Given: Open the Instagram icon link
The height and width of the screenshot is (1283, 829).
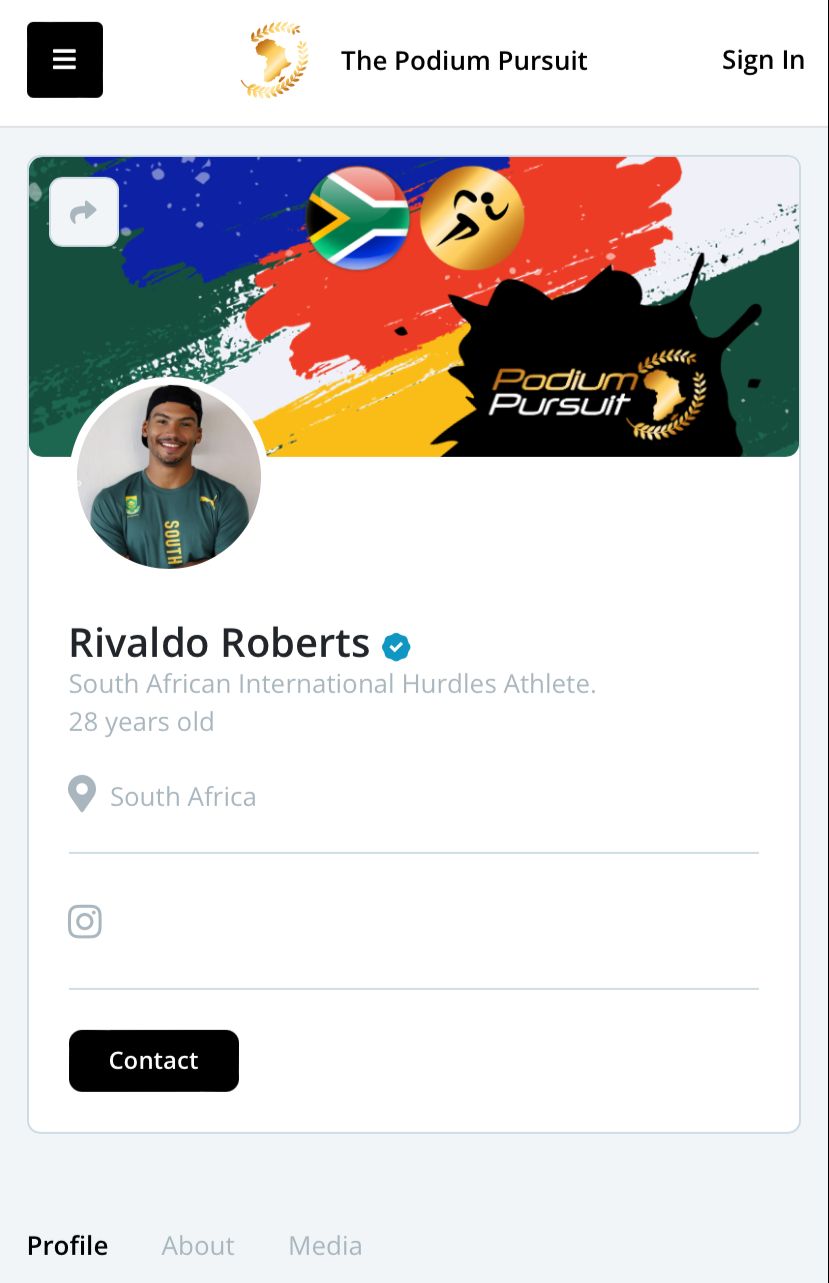Looking at the screenshot, I should pos(85,921).
